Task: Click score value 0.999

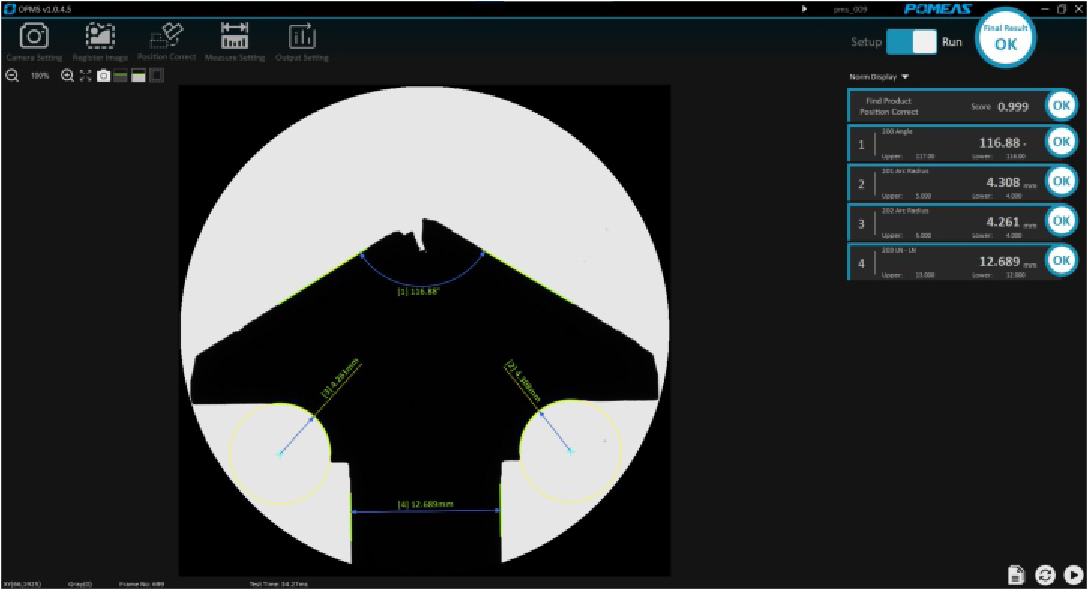Action: point(1013,107)
